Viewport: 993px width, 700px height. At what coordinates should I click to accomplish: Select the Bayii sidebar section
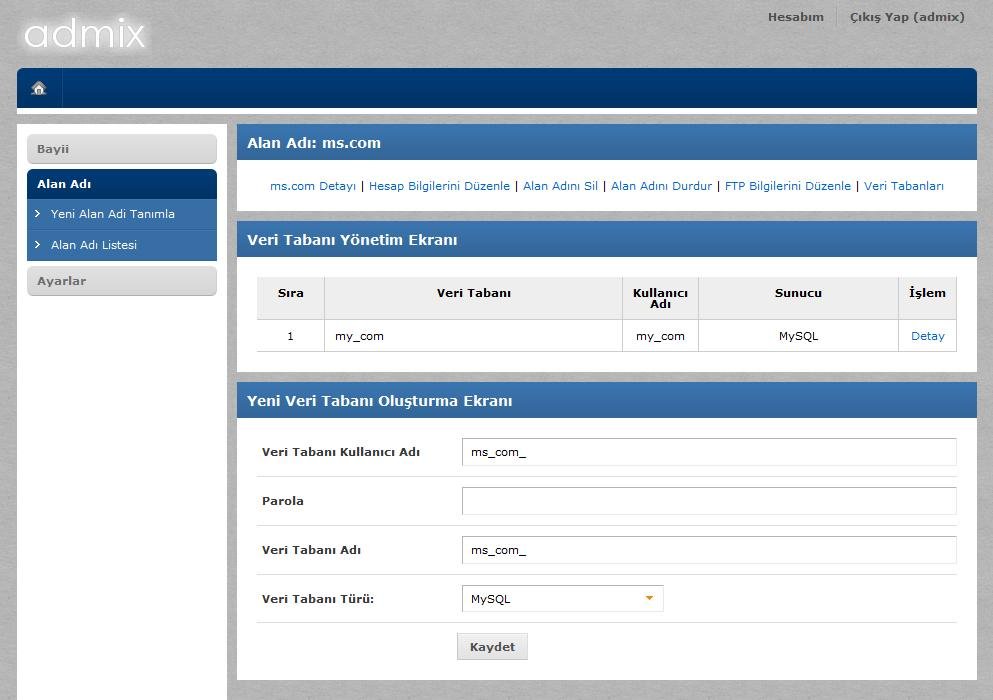pos(121,147)
